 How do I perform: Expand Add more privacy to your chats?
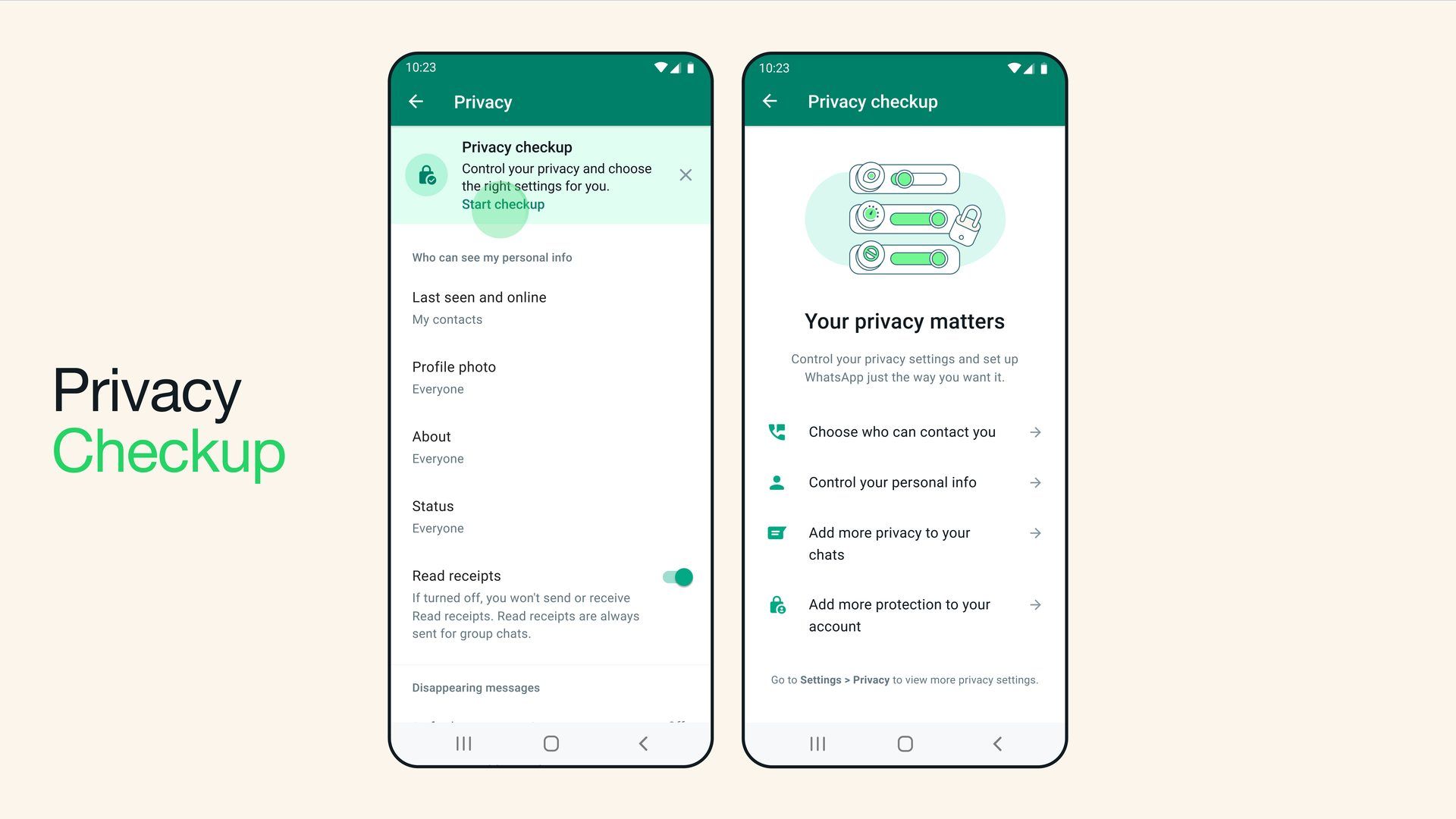click(x=1035, y=533)
